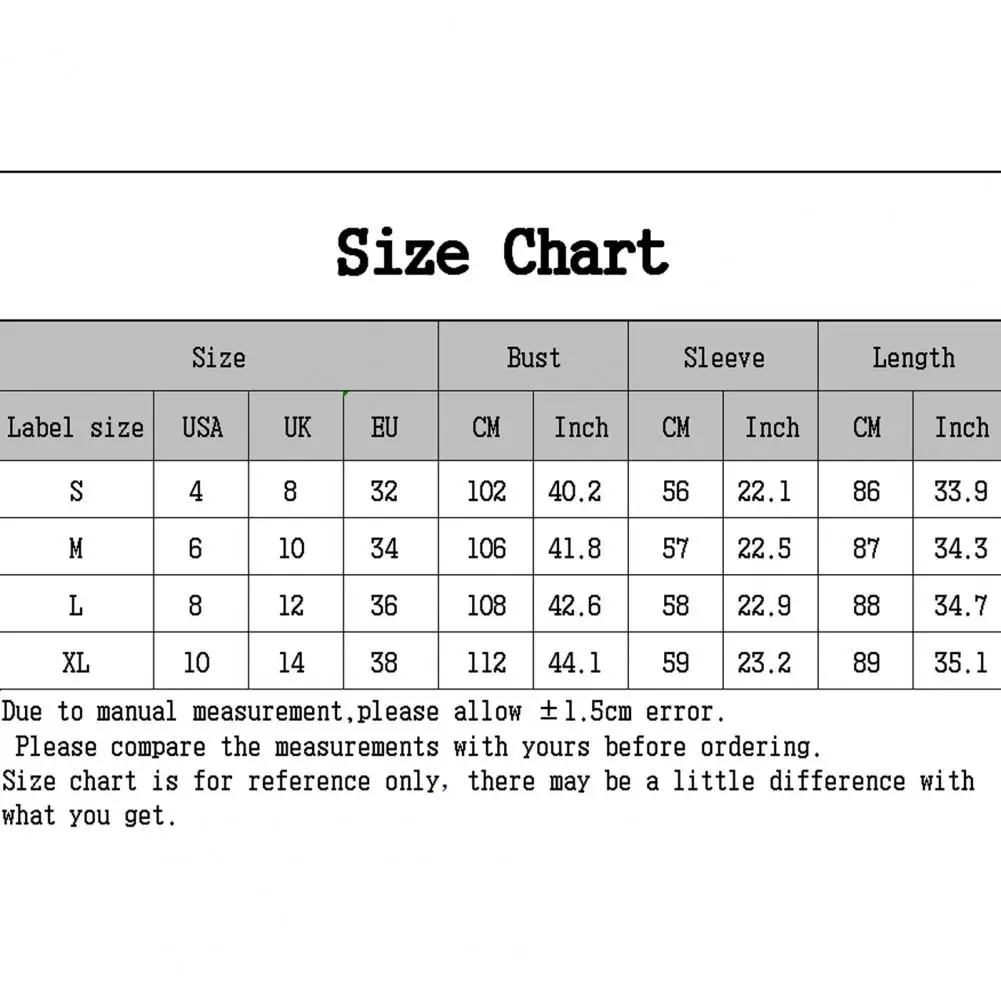
Task: Select the Sleeve header cell
Action: point(723,356)
